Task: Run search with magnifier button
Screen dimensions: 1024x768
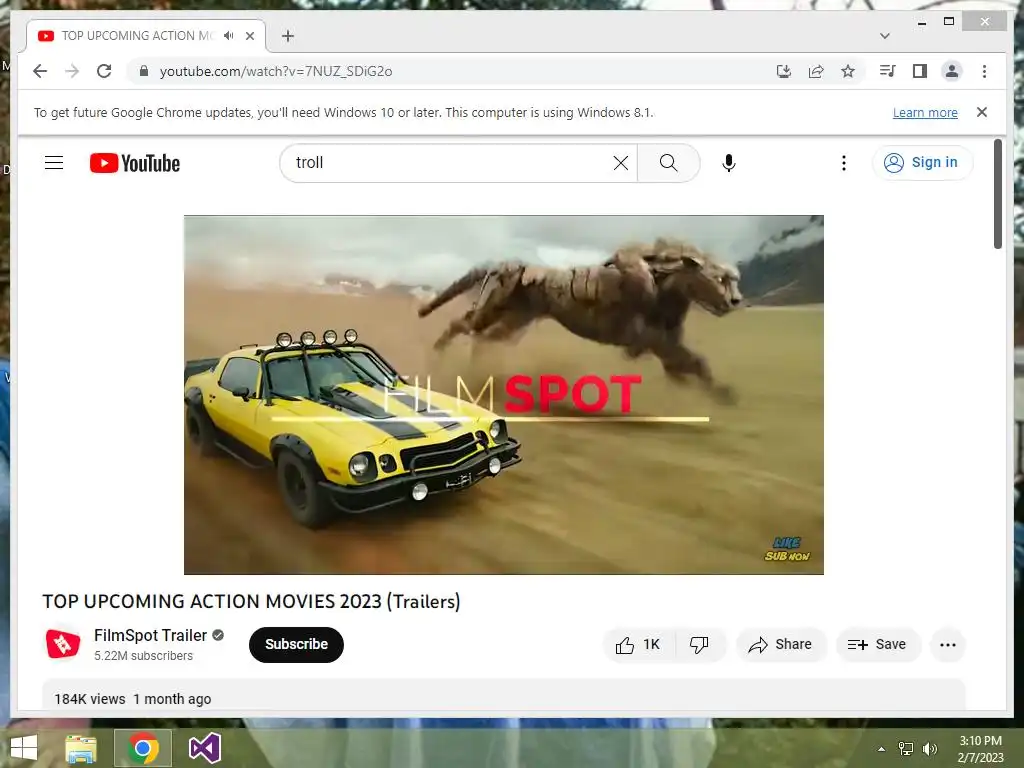Action: tap(668, 163)
